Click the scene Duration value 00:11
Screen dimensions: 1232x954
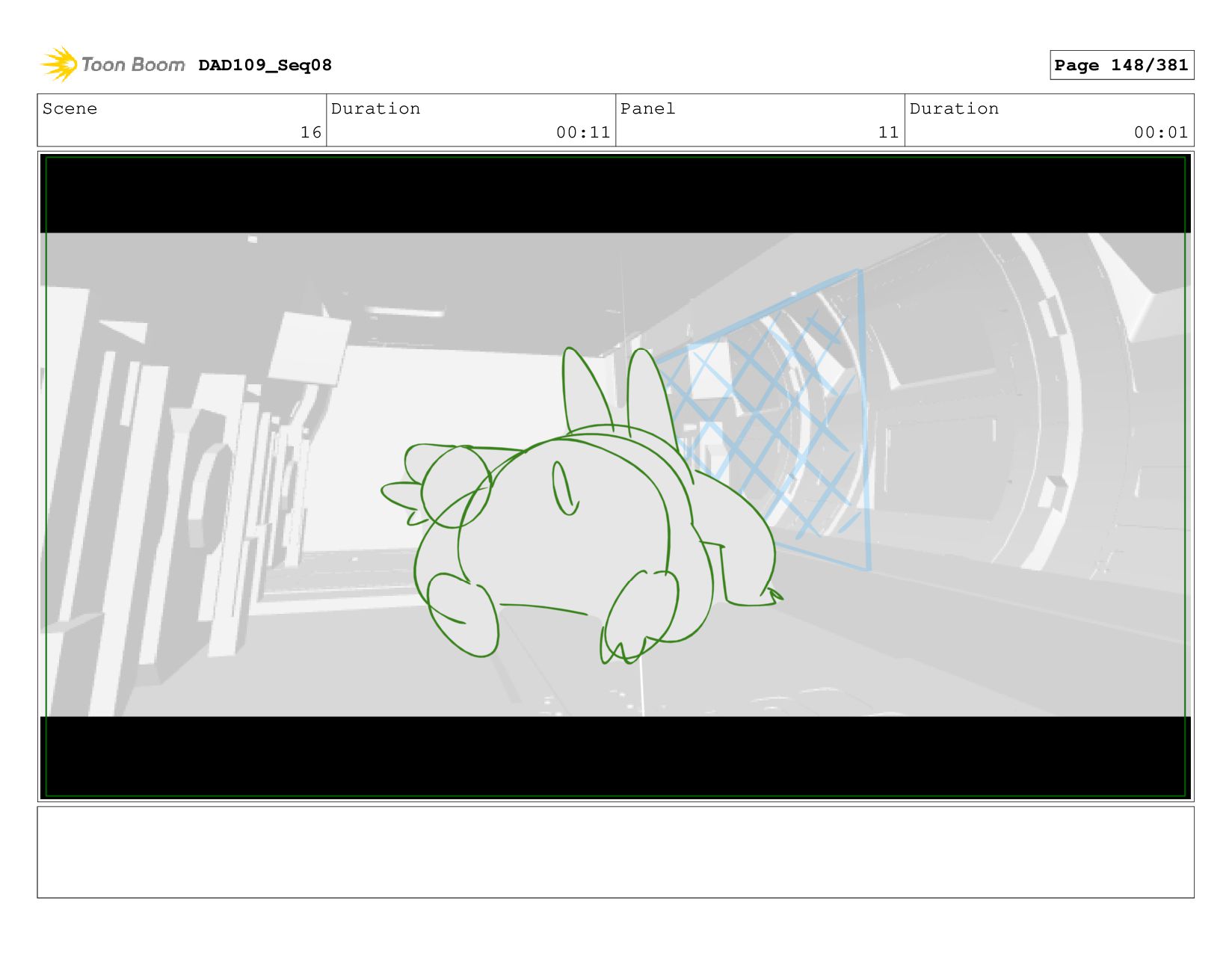[583, 132]
